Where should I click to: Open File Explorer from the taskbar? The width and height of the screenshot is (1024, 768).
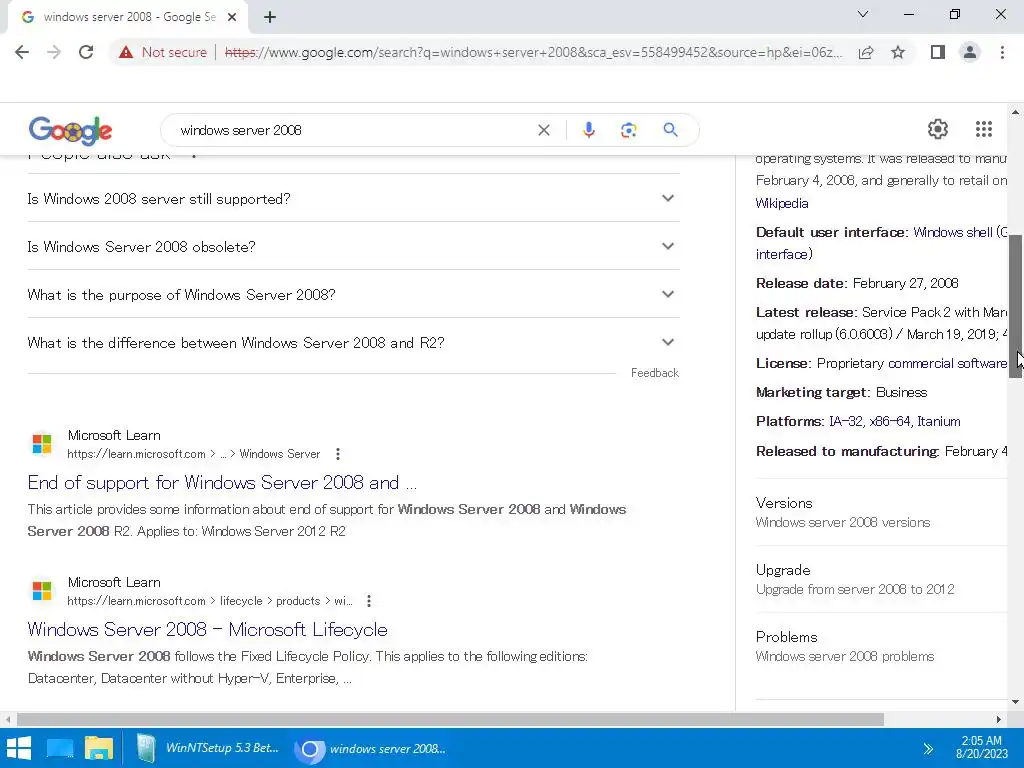coord(99,748)
